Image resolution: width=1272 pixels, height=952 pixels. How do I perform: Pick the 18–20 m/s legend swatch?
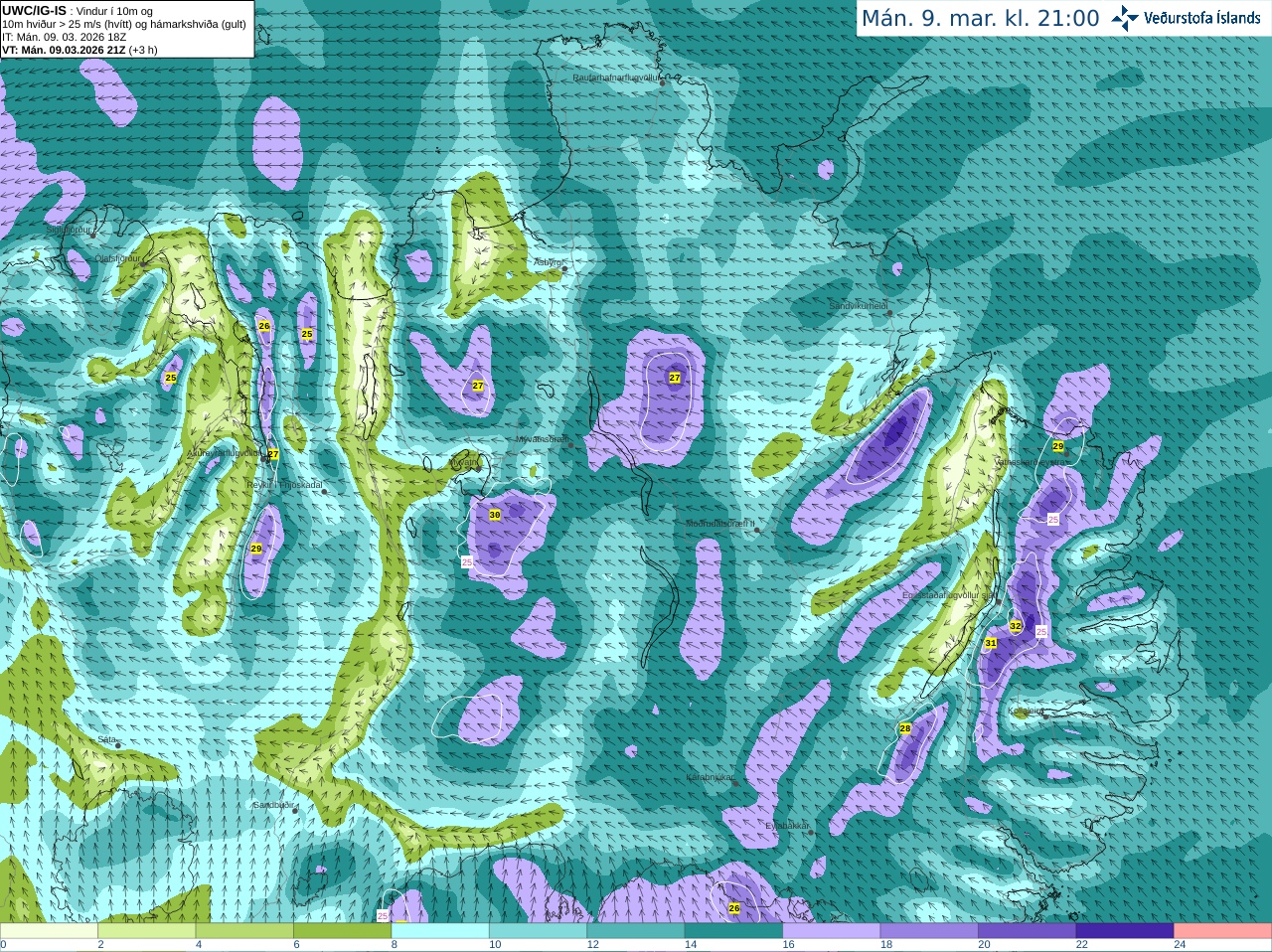click(x=929, y=931)
